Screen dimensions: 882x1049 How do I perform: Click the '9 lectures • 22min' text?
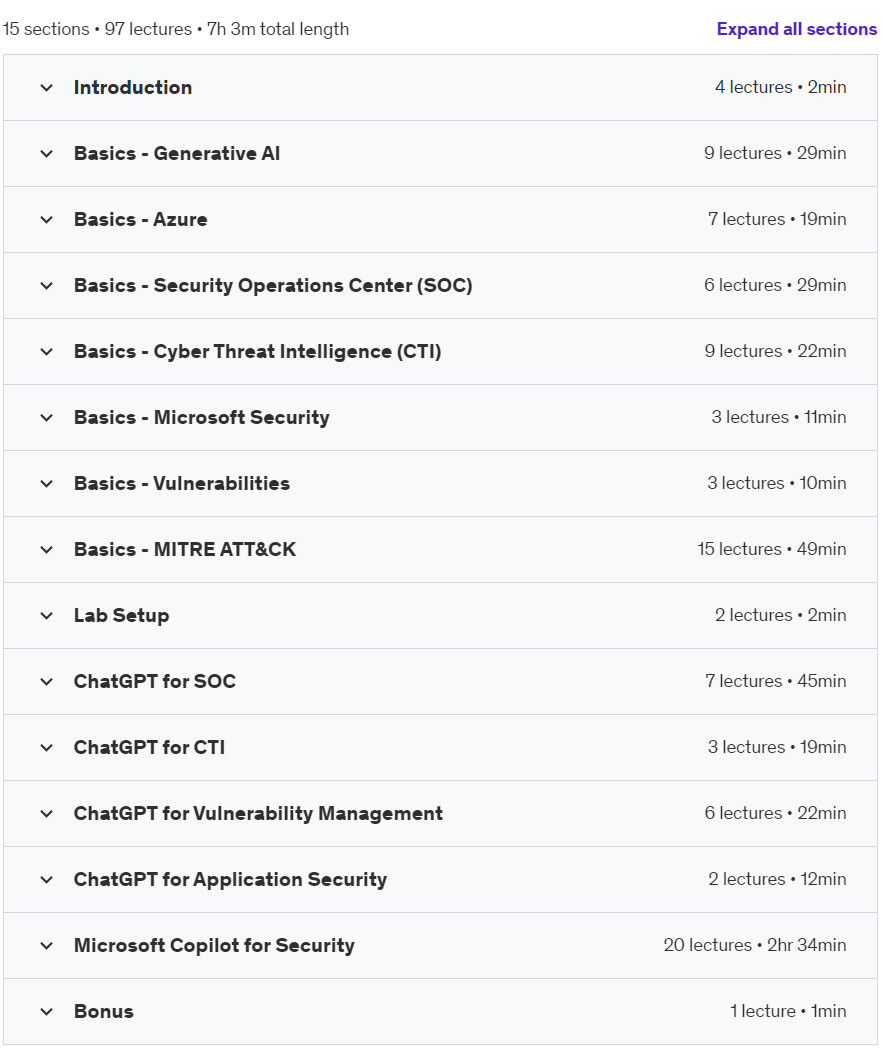775,351
